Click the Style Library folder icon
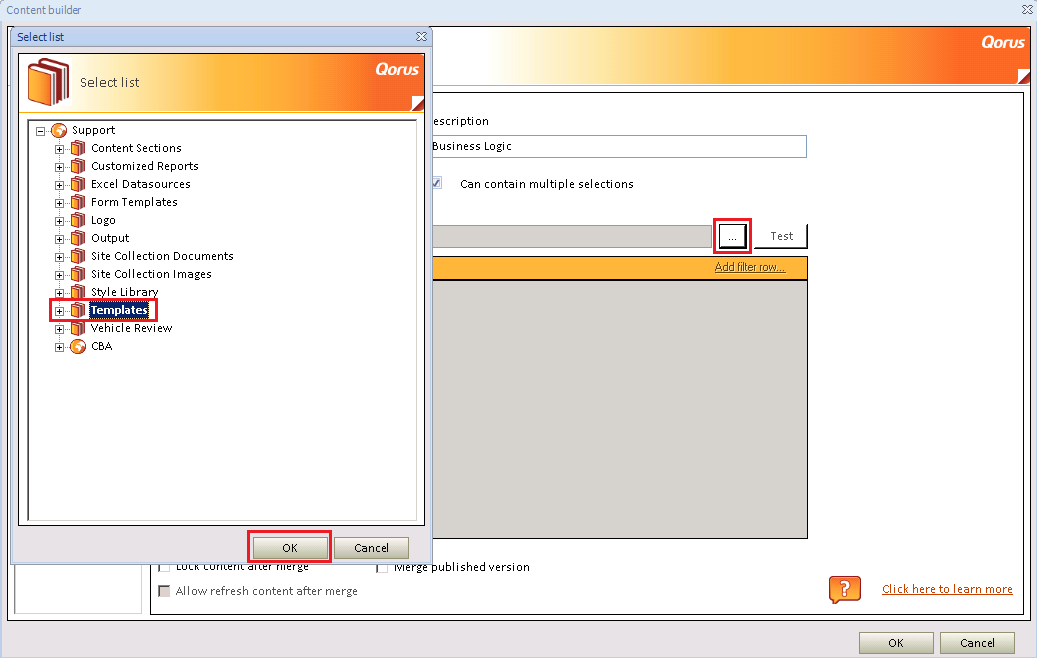Image resolution: width=1037 pixels, height=658 pixels. (x=78, y=292)
